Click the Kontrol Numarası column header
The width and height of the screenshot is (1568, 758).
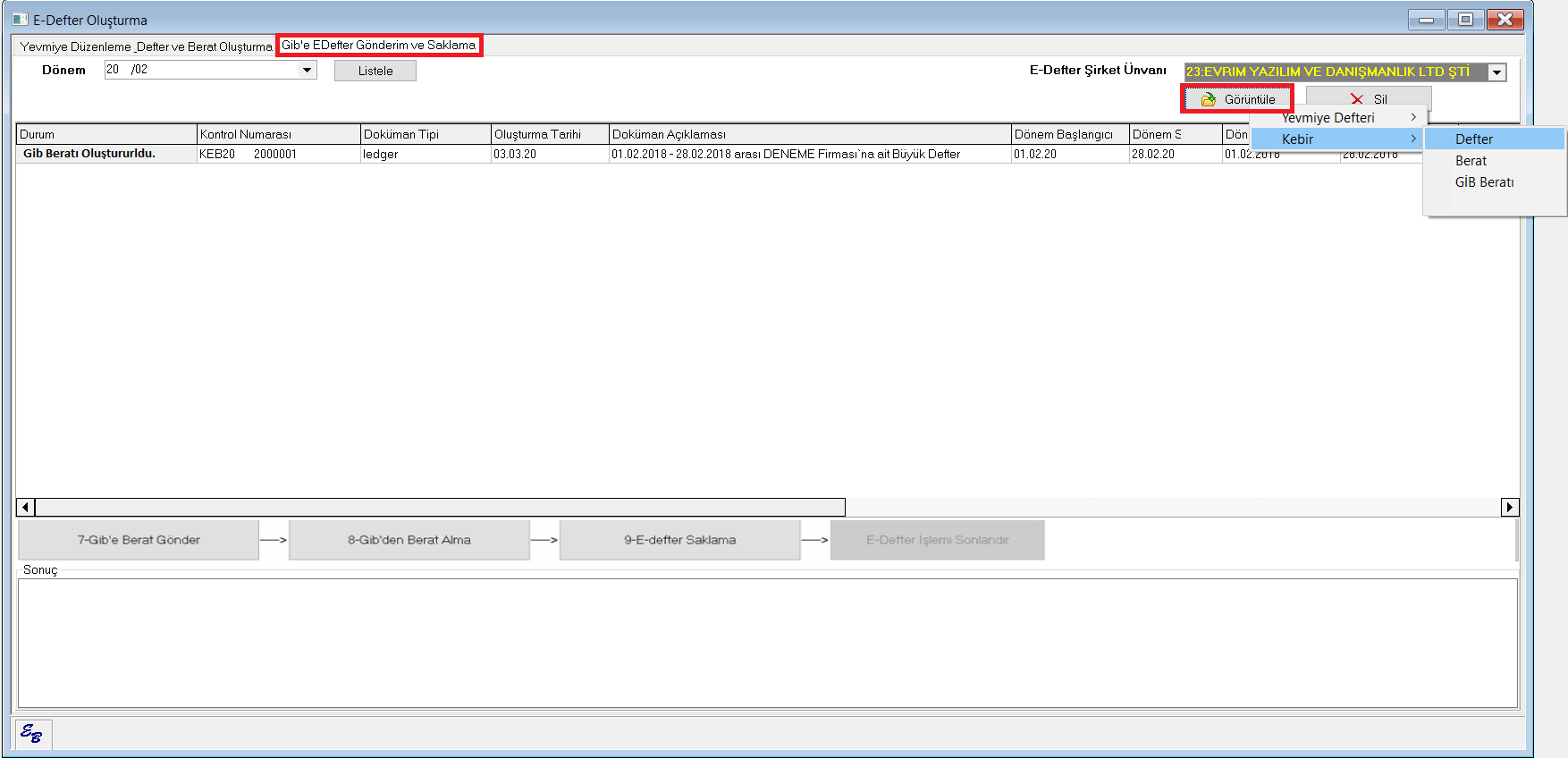pos(278,134)
